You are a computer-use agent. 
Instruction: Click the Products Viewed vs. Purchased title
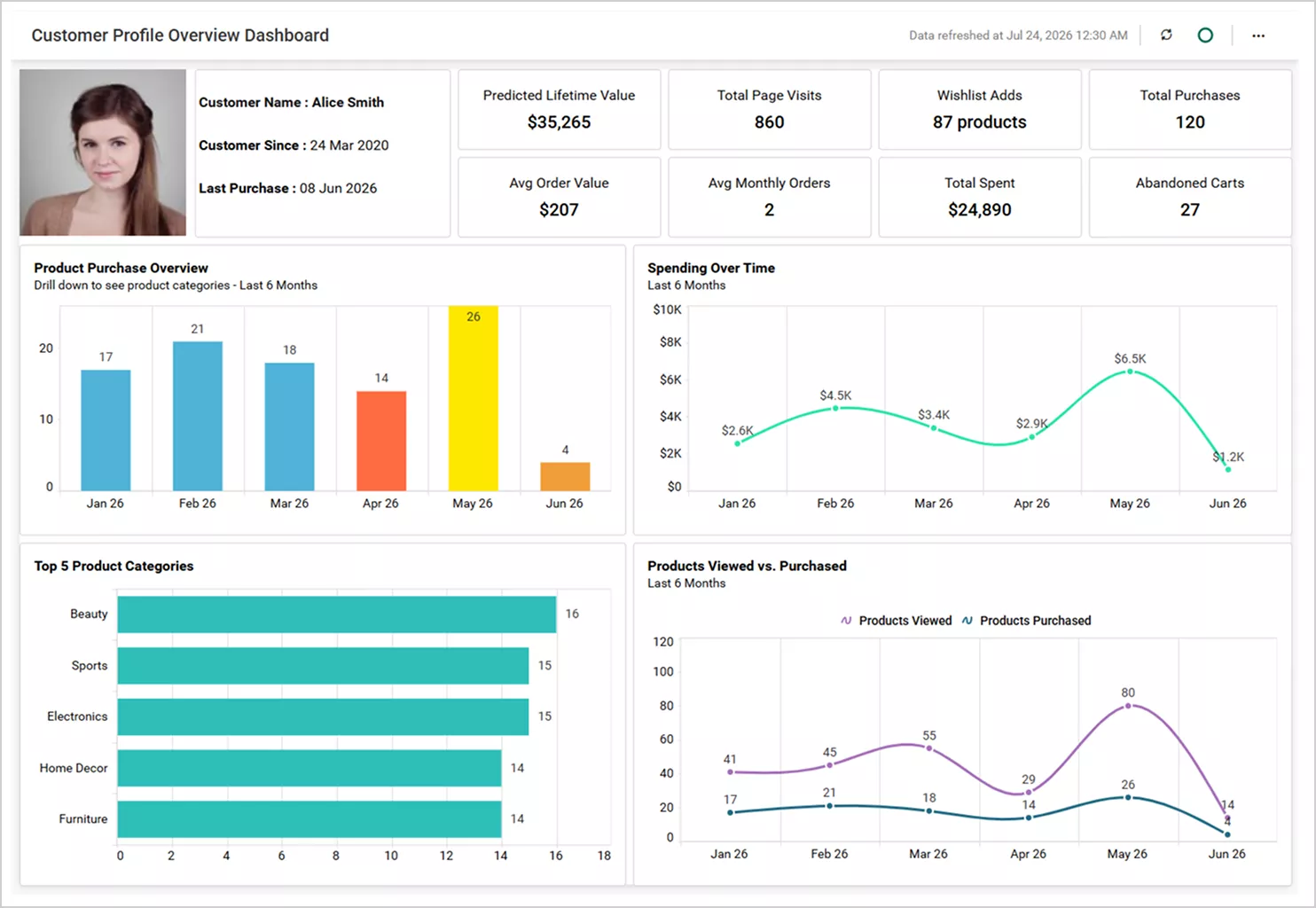(747, 566)
